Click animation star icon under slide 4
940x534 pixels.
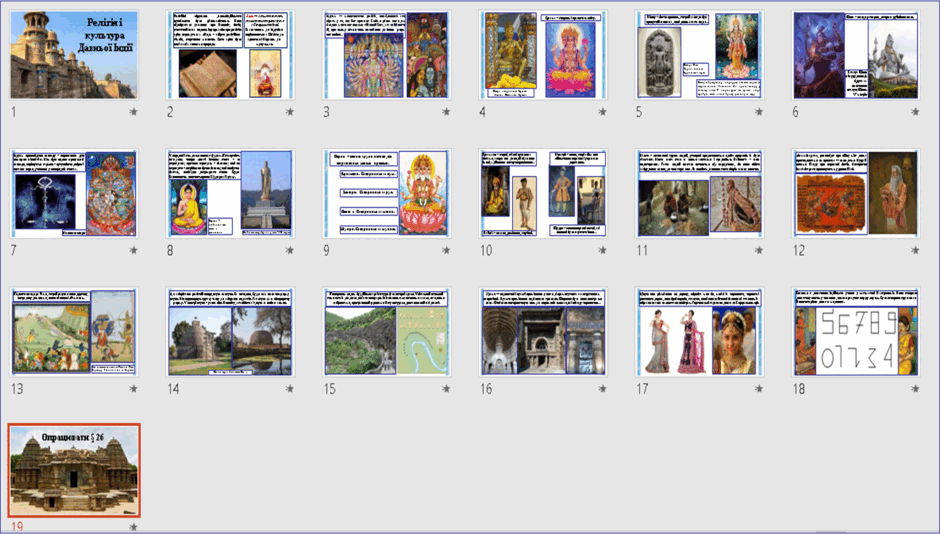(x=602, y=111)
